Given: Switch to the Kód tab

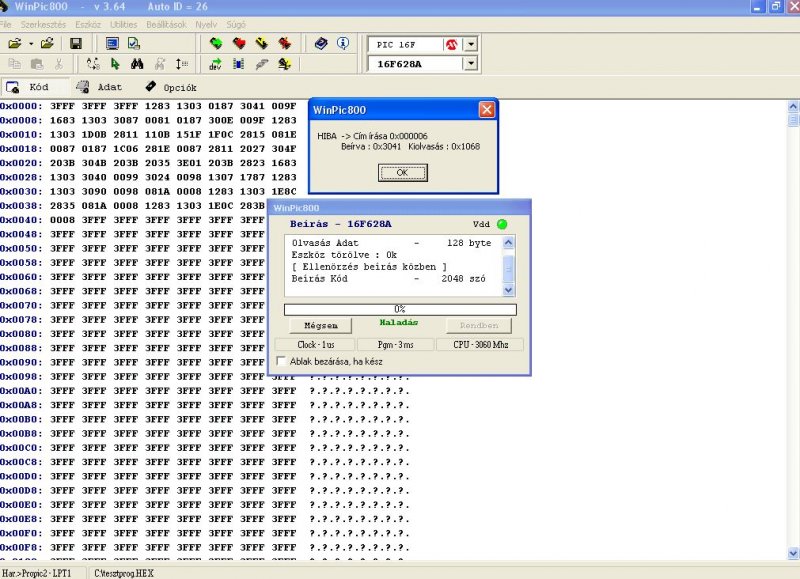Looking at the screenshot, I should point(35,87).
